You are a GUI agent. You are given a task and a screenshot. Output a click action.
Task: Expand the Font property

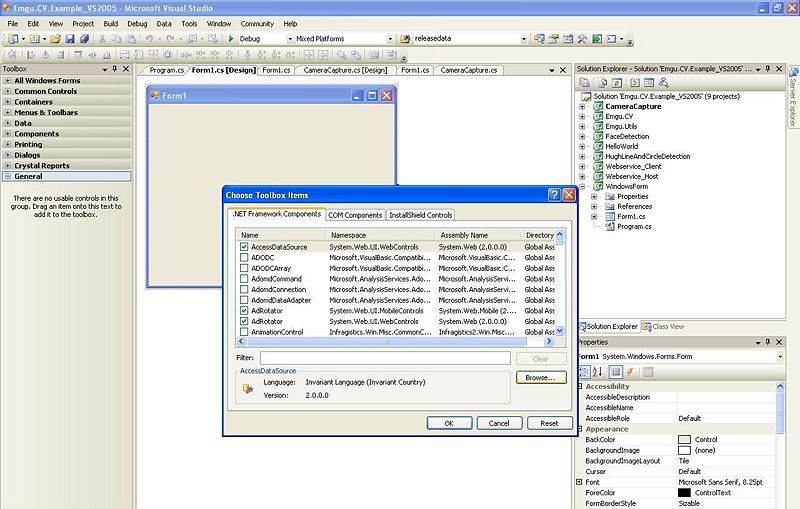click(x=579, y=482)
